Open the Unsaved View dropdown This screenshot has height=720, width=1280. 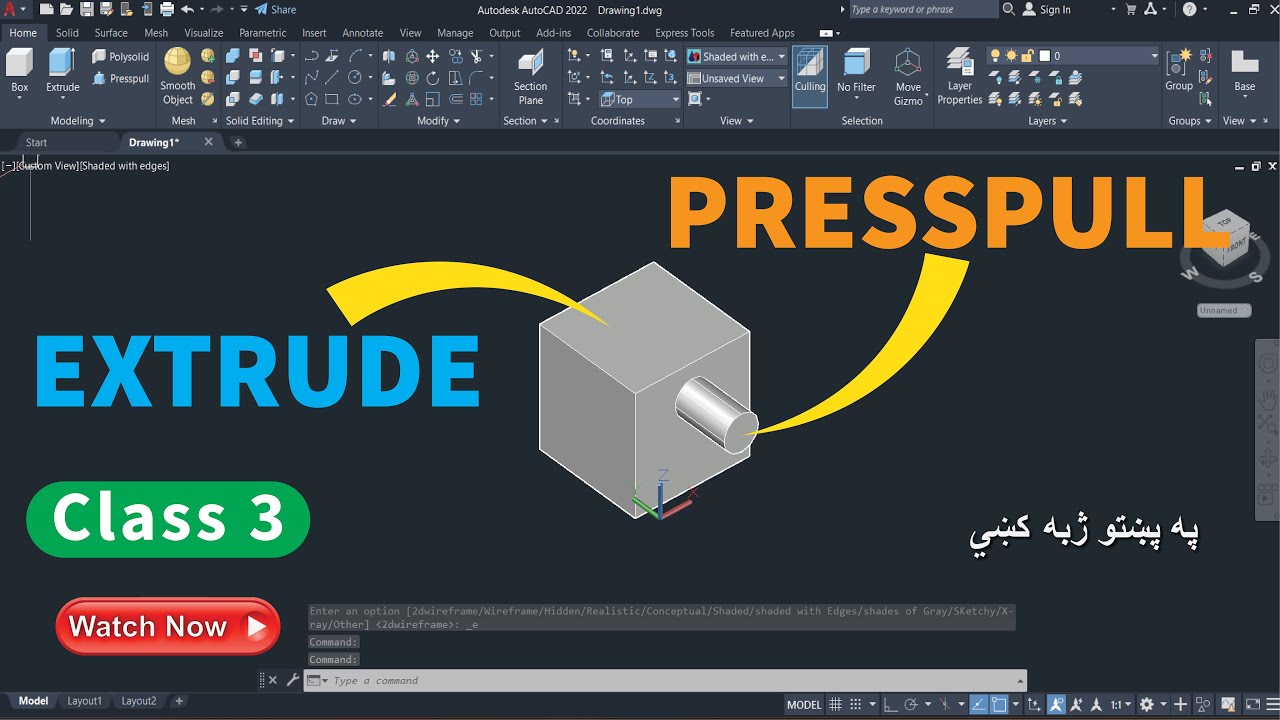[x=737, y=78]
